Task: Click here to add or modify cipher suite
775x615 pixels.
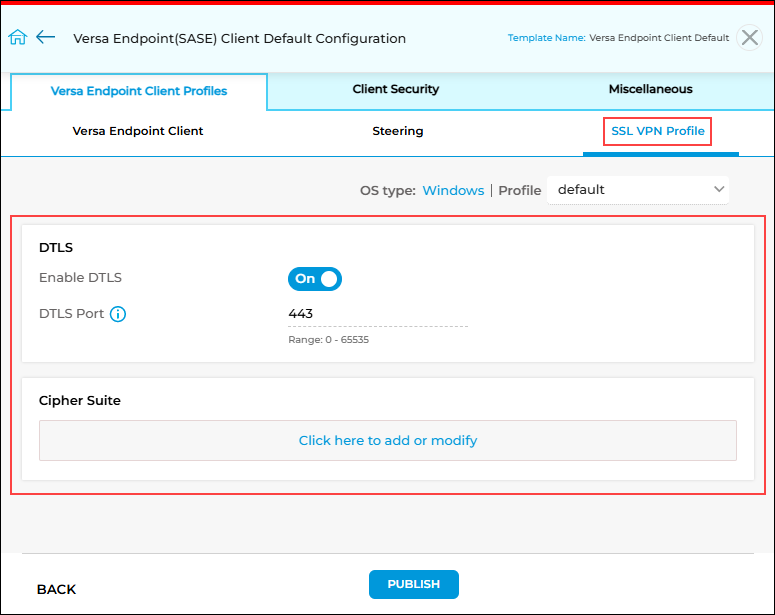Action: pos(387,440)
